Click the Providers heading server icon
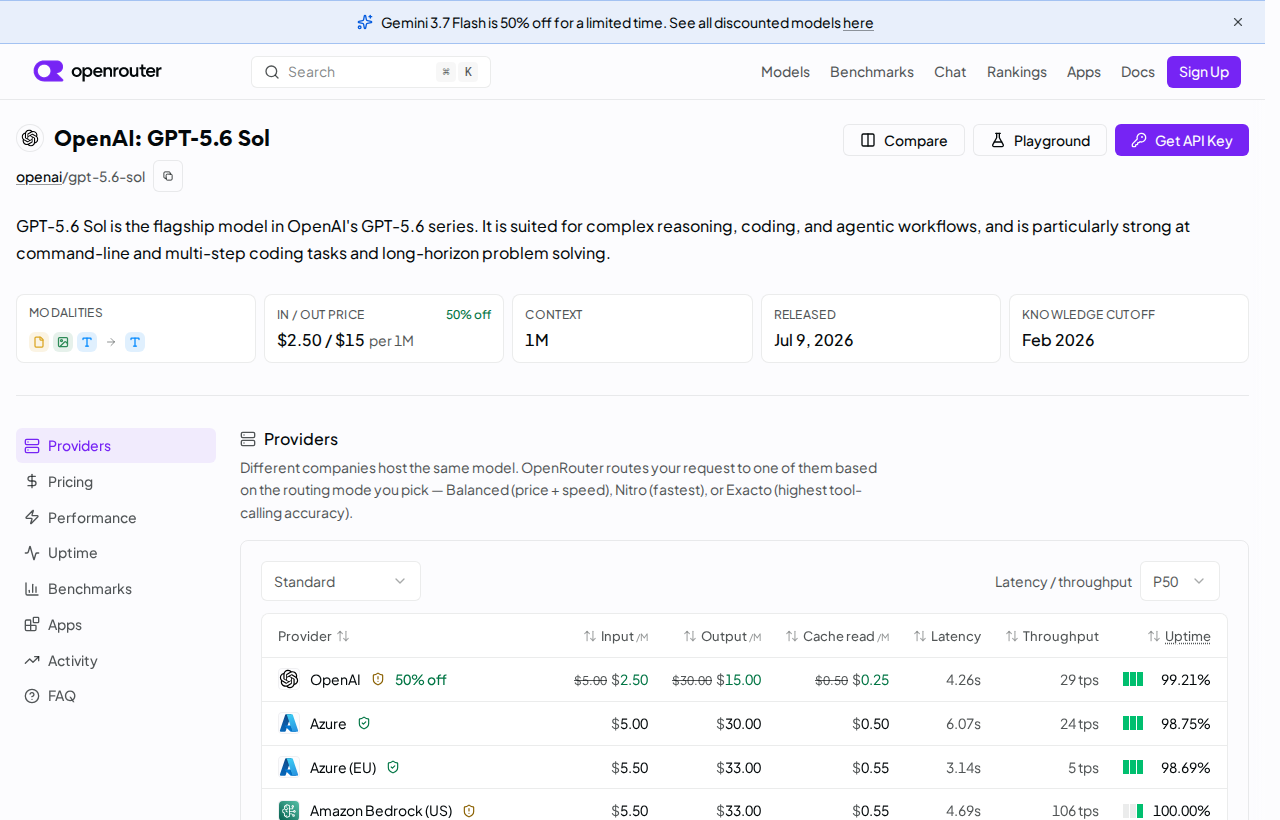Image resolution: width=1280 pixels, height=820 pixels. [248, 439]
